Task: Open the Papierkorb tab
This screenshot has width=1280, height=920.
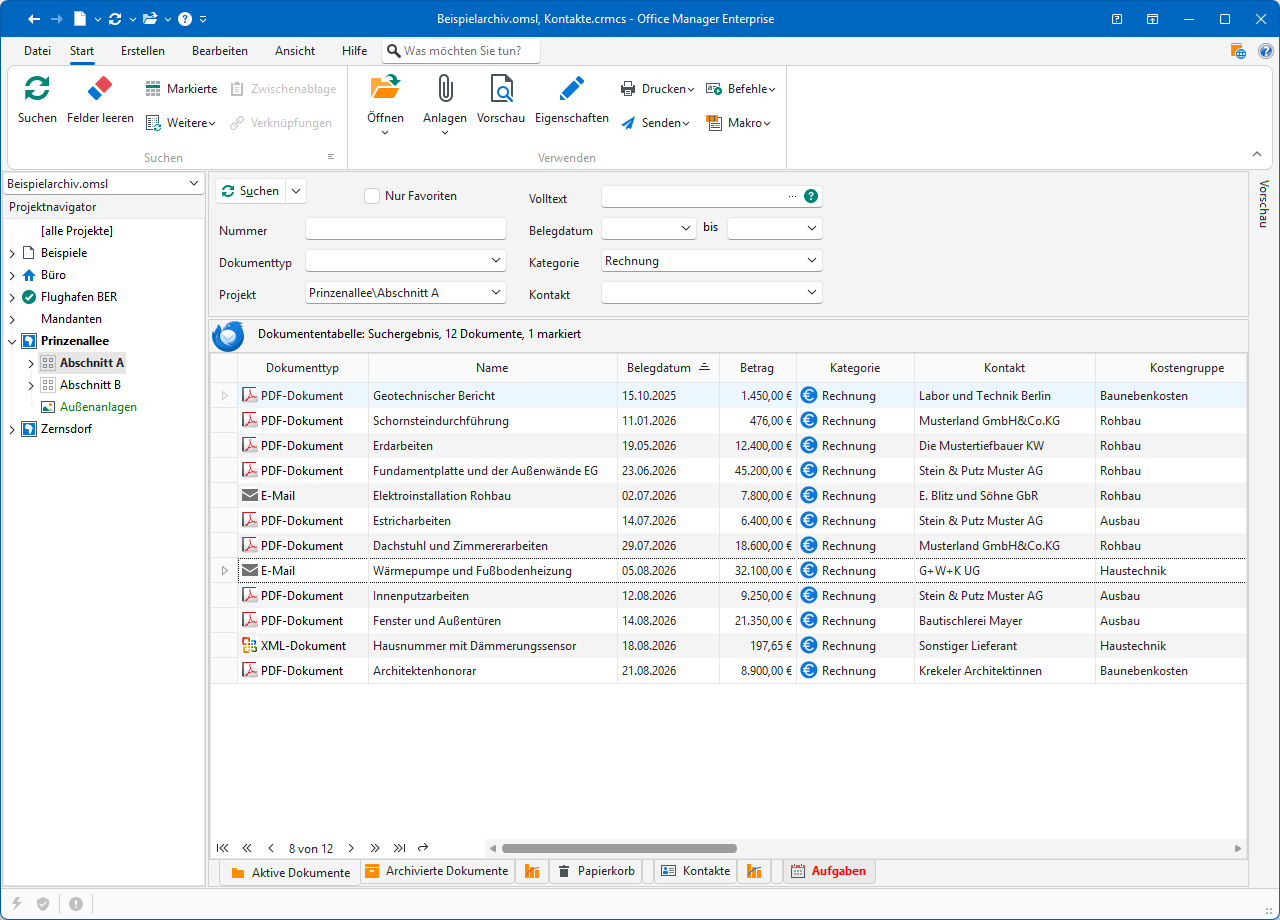Action: pyautogui.click(x=596, y=871)
